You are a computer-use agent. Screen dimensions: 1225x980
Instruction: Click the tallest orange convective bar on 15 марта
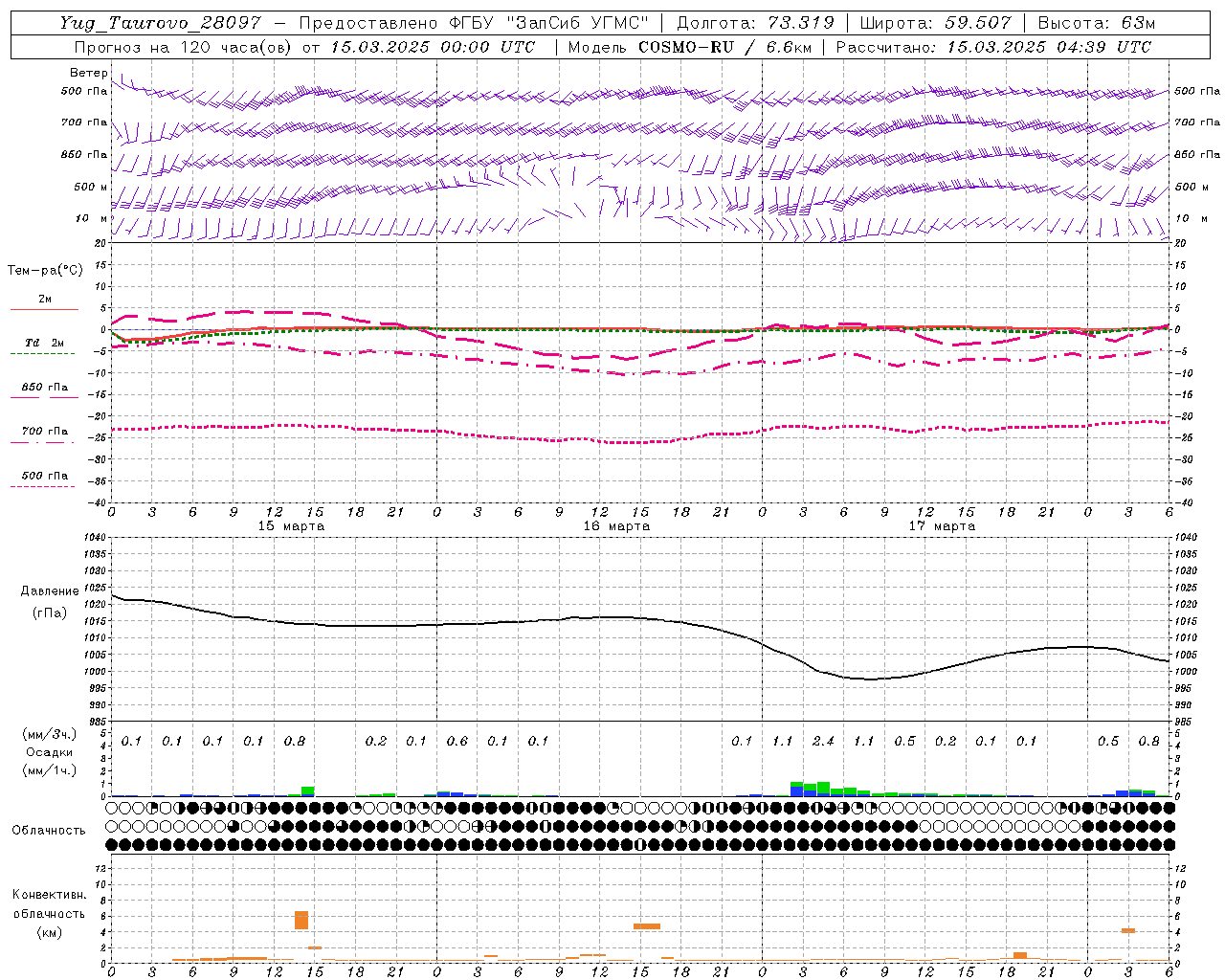pos(301,920)
